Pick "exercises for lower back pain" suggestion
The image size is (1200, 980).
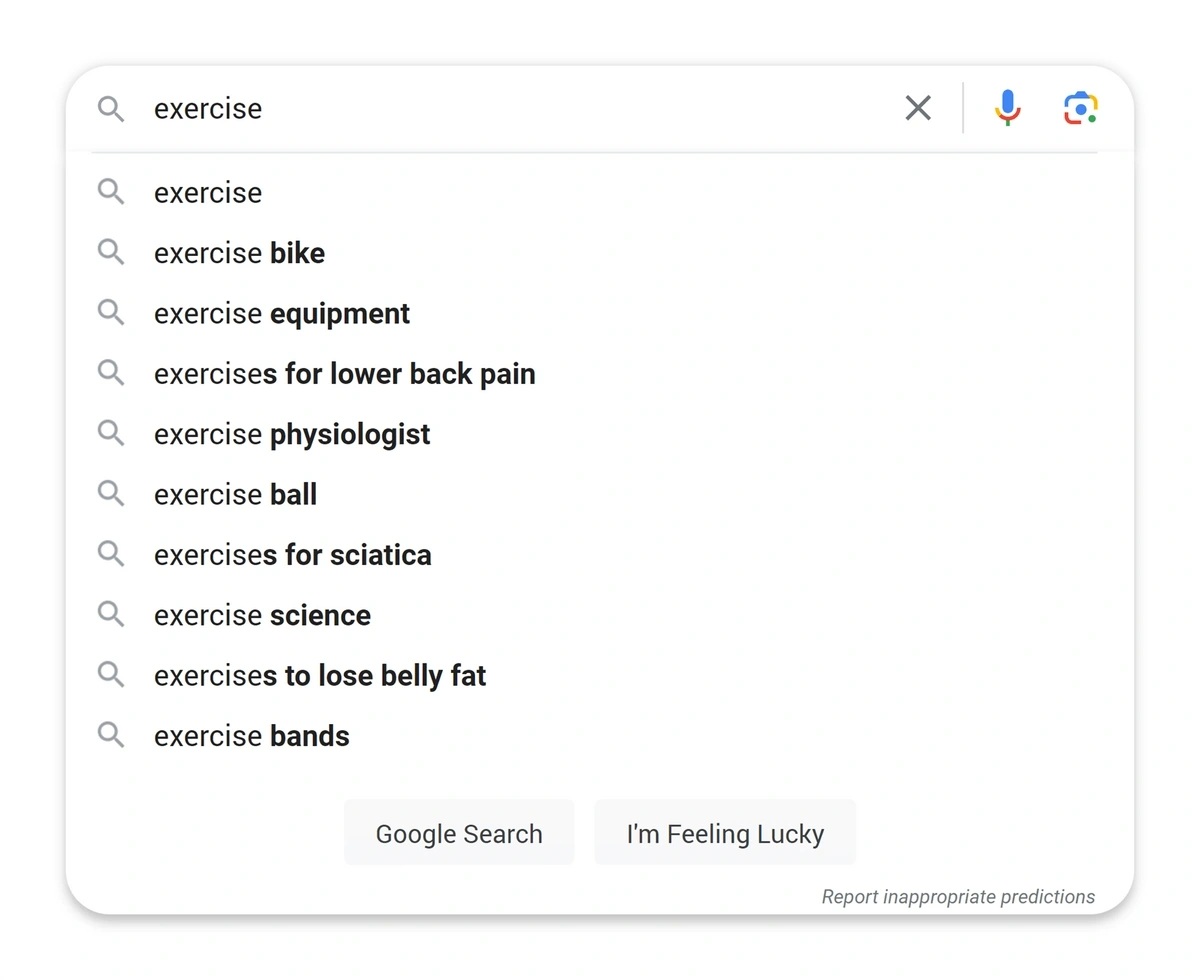(344, 374)
